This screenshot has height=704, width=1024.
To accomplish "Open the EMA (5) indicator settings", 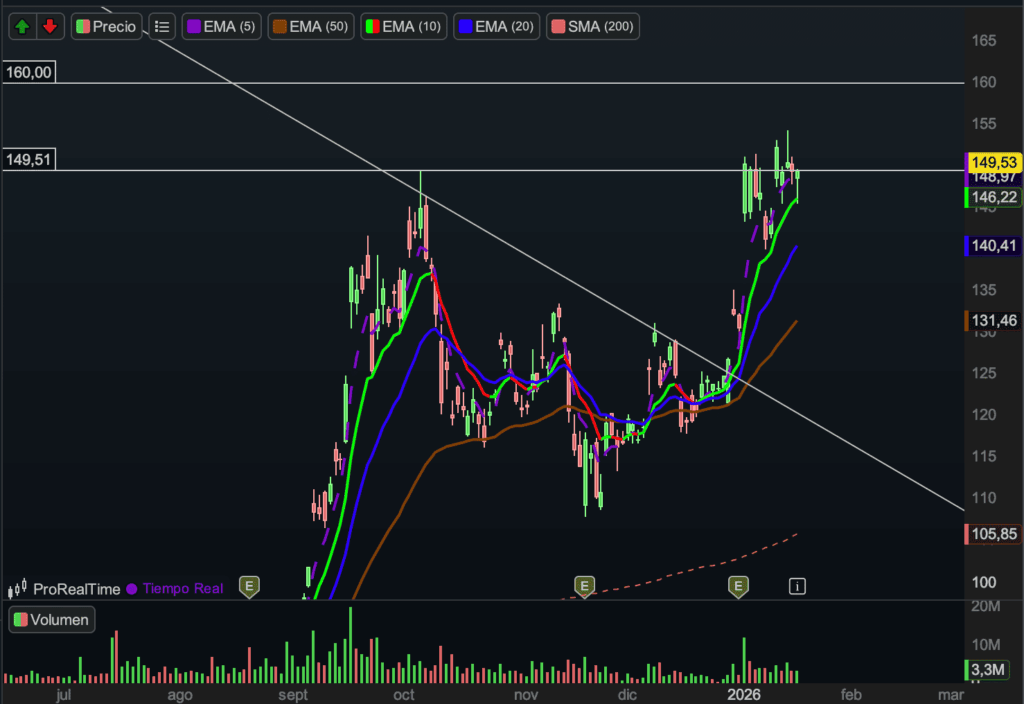I will point(221,27).
